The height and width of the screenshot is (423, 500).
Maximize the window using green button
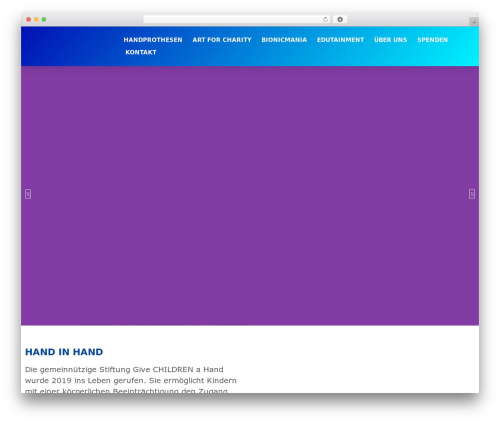[44, 19]
